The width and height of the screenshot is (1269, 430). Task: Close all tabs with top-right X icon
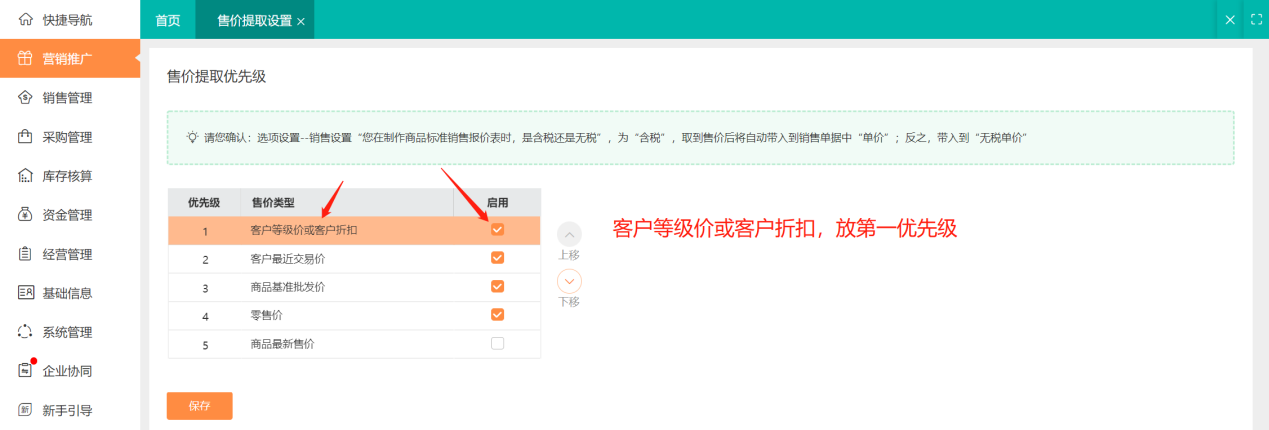tap(1230, 20)
